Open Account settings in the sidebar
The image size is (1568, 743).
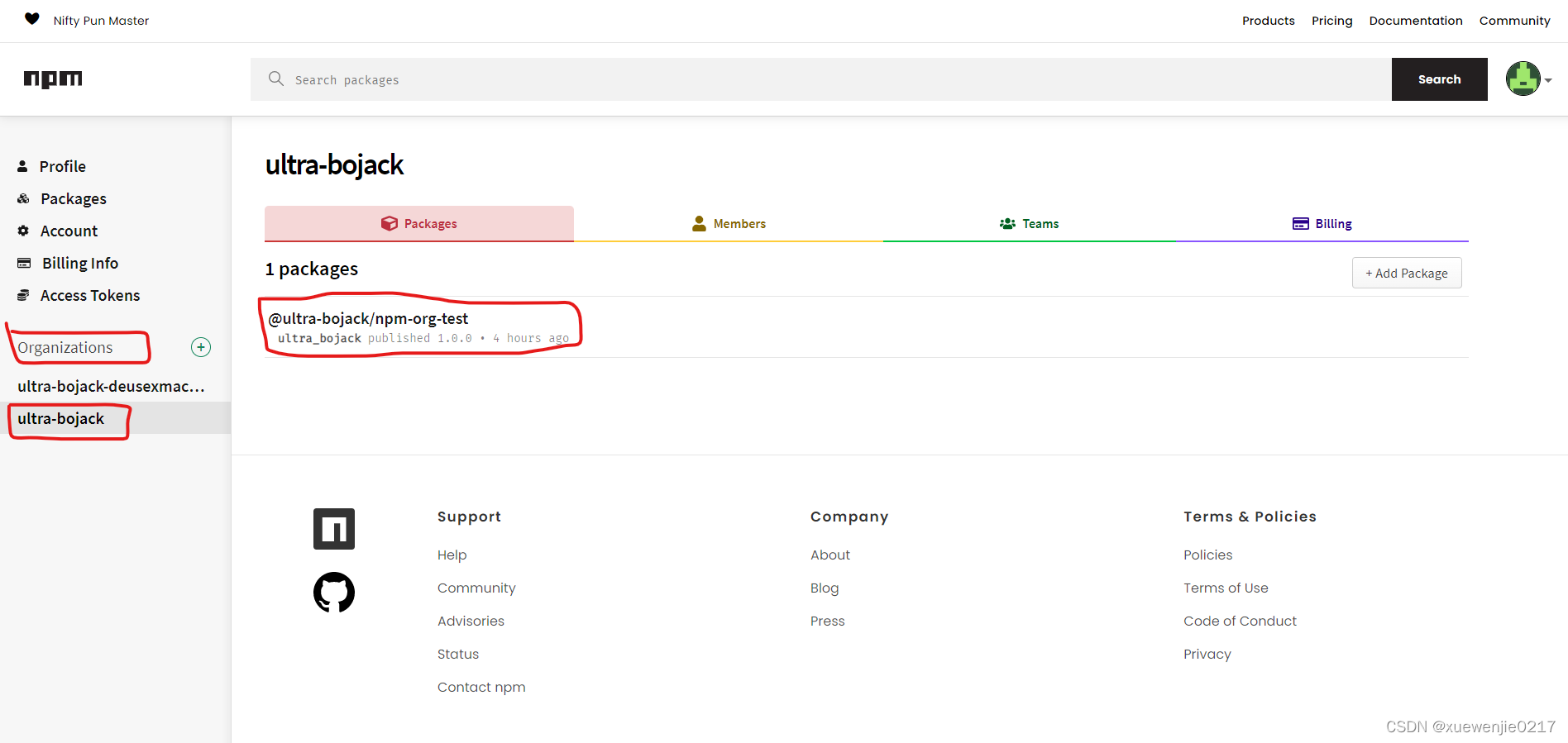pos(69,231)
